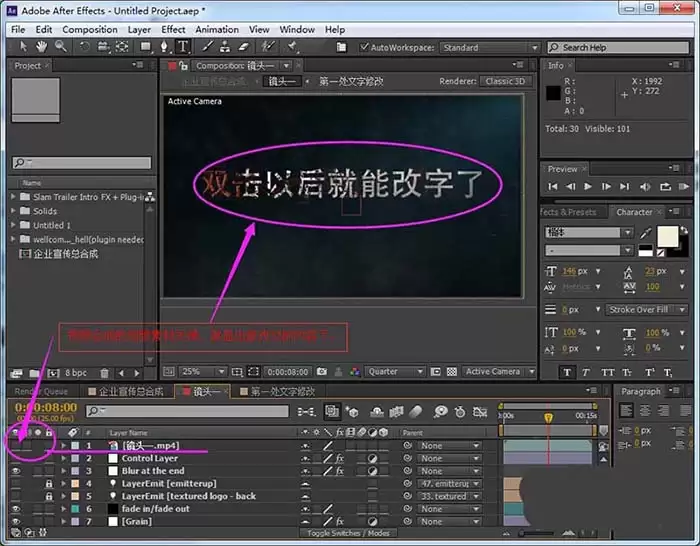Select the Hand tool in toolbar
This screenshot has height=546, width=700.
click(x=42, y=46)
